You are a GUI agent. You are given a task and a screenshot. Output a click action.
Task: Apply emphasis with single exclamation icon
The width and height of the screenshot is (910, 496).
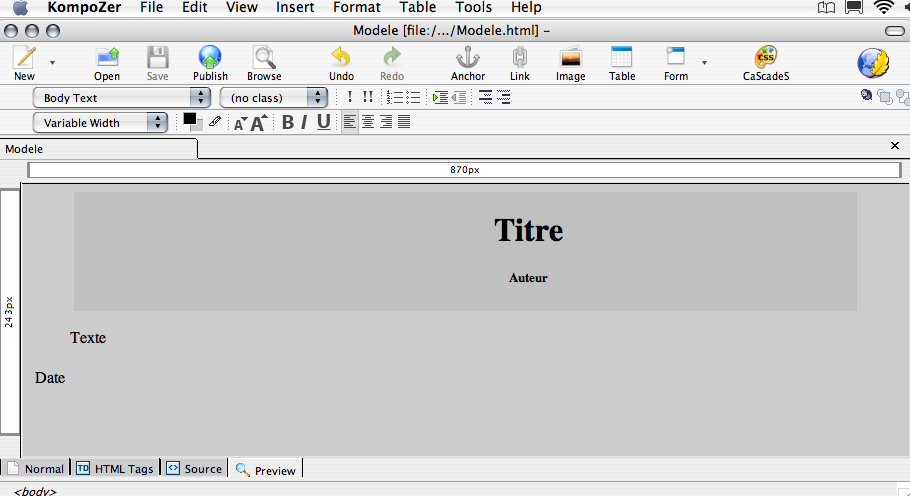349,97
